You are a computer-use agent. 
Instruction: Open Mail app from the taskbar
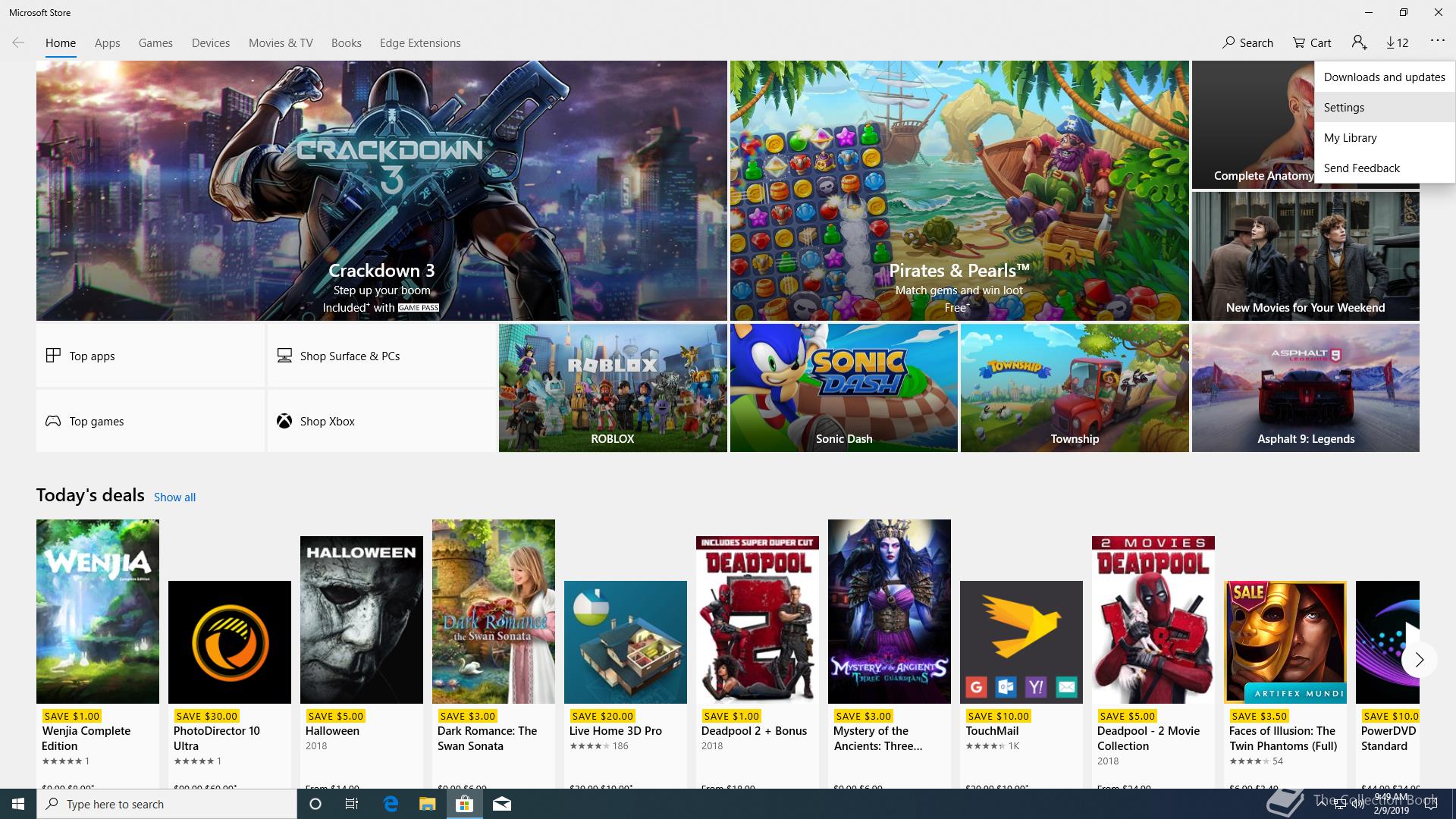click(502, 804)
